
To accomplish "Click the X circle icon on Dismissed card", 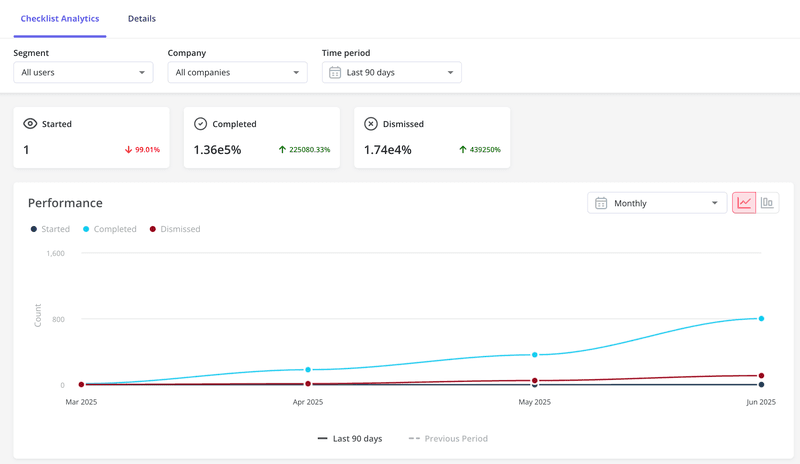I will pos(371,124).
